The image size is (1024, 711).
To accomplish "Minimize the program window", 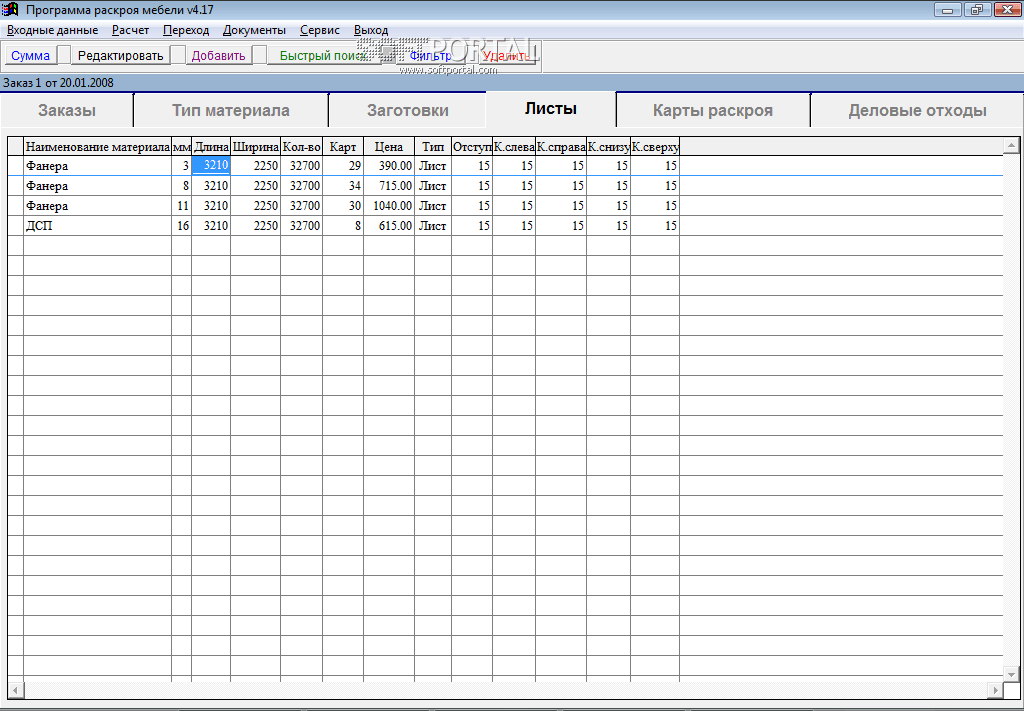I will (x=947, y=9).
